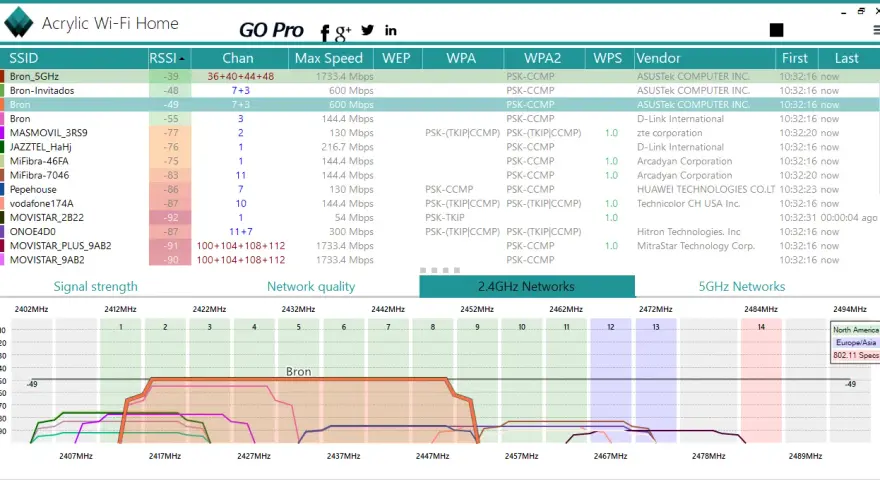The width and height of the screenshot is (880, 480).
Task: Click the Europe/Asia legend entry
Action: coord(855,342)
